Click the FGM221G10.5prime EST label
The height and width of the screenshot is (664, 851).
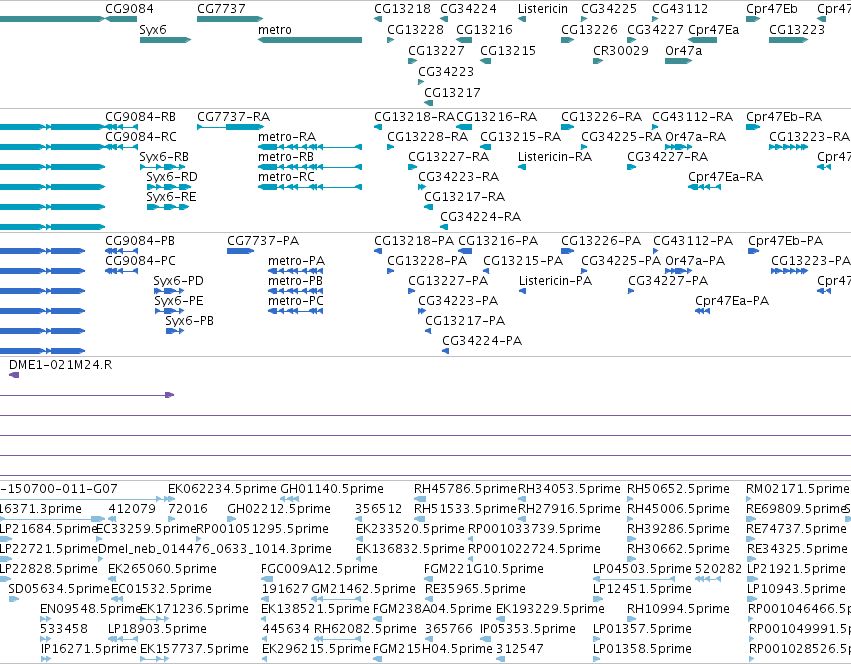tap(484, 569)
